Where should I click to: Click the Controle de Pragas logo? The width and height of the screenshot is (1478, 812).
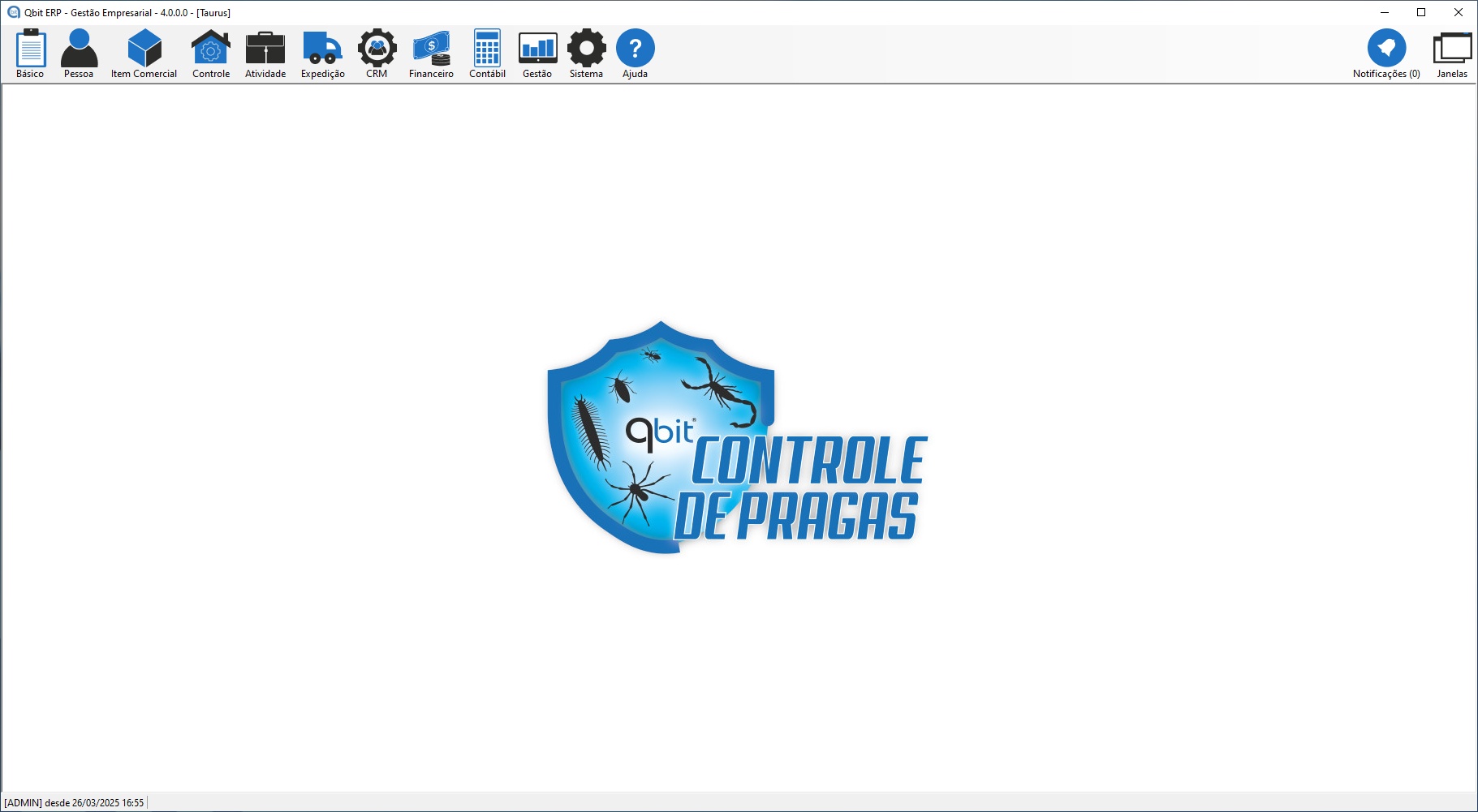point(737,438)
